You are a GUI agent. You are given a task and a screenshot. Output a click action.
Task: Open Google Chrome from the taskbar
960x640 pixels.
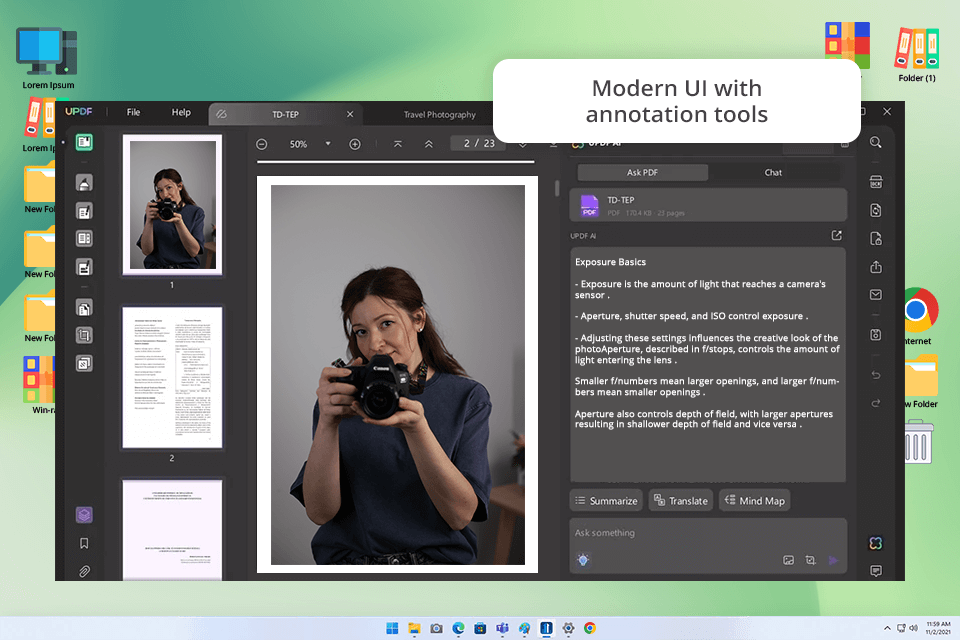click(590, 628)
